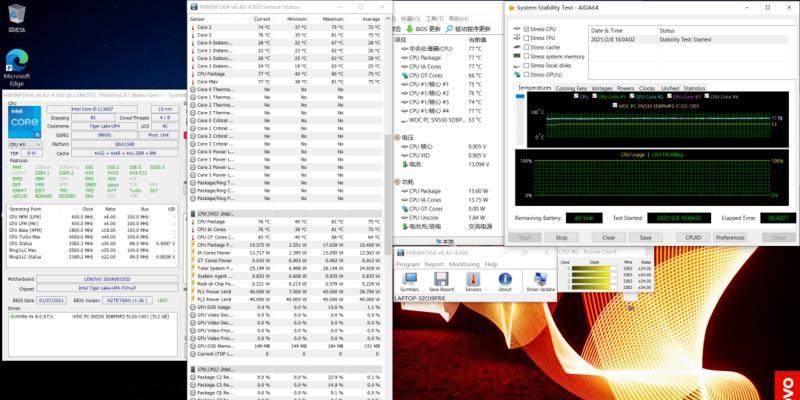Launch Microsoft Edge from desktop
The height and width of the screenshot is (400, 800).
(x=16, y=68)
